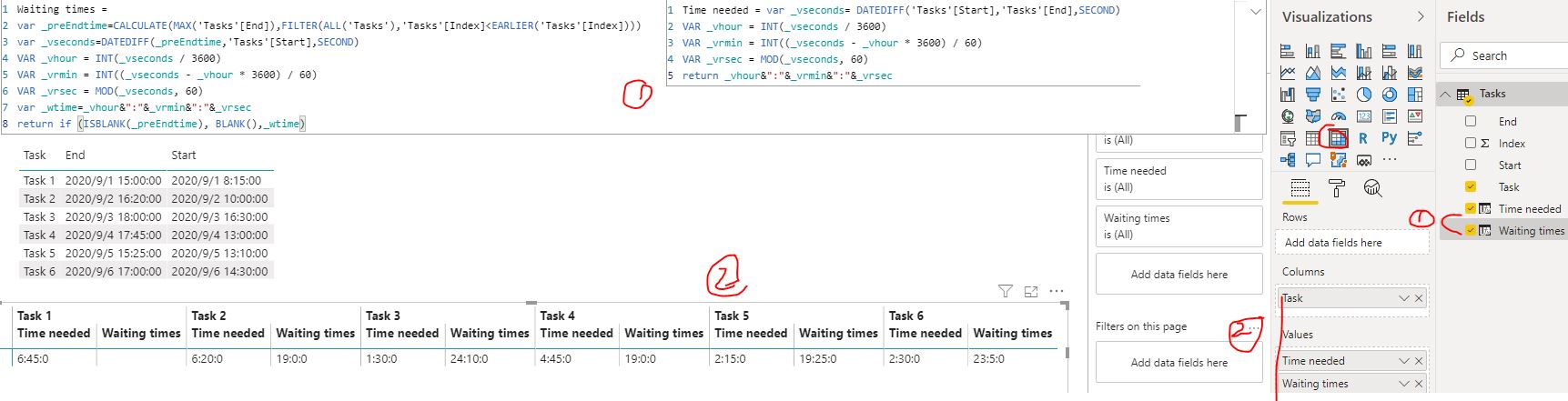Select the Python Py visual
This screenshot has width=1568, height=401.
click(x=1389, y=138)
